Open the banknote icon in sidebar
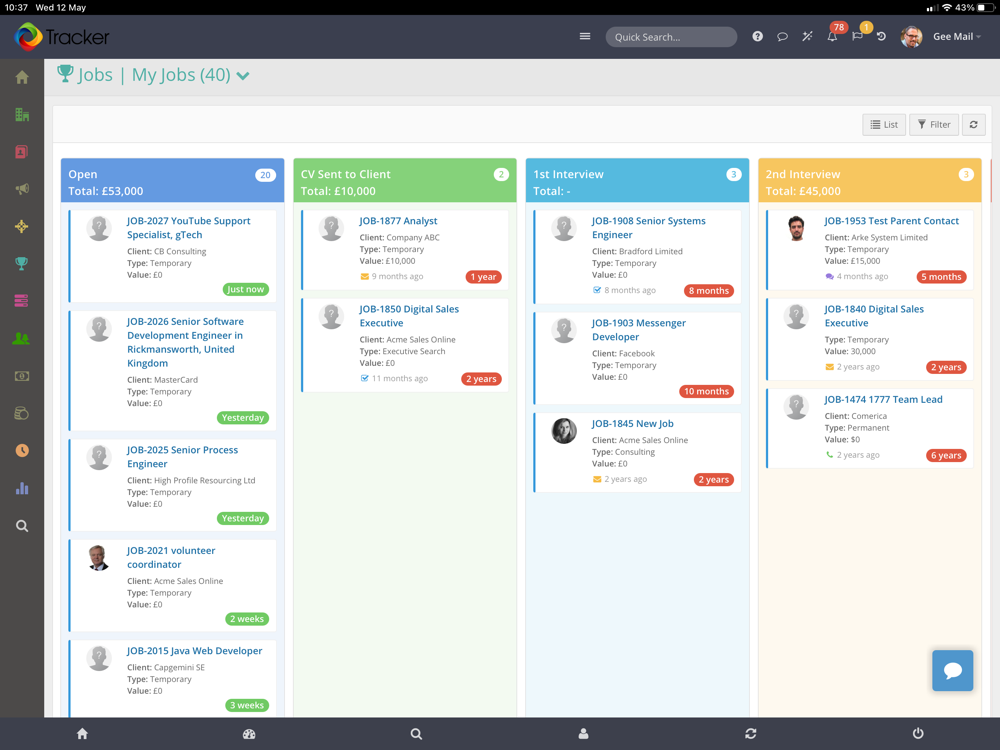This screenshot has width=1000, height=750. pyautogui.click(x=22, y=376)
